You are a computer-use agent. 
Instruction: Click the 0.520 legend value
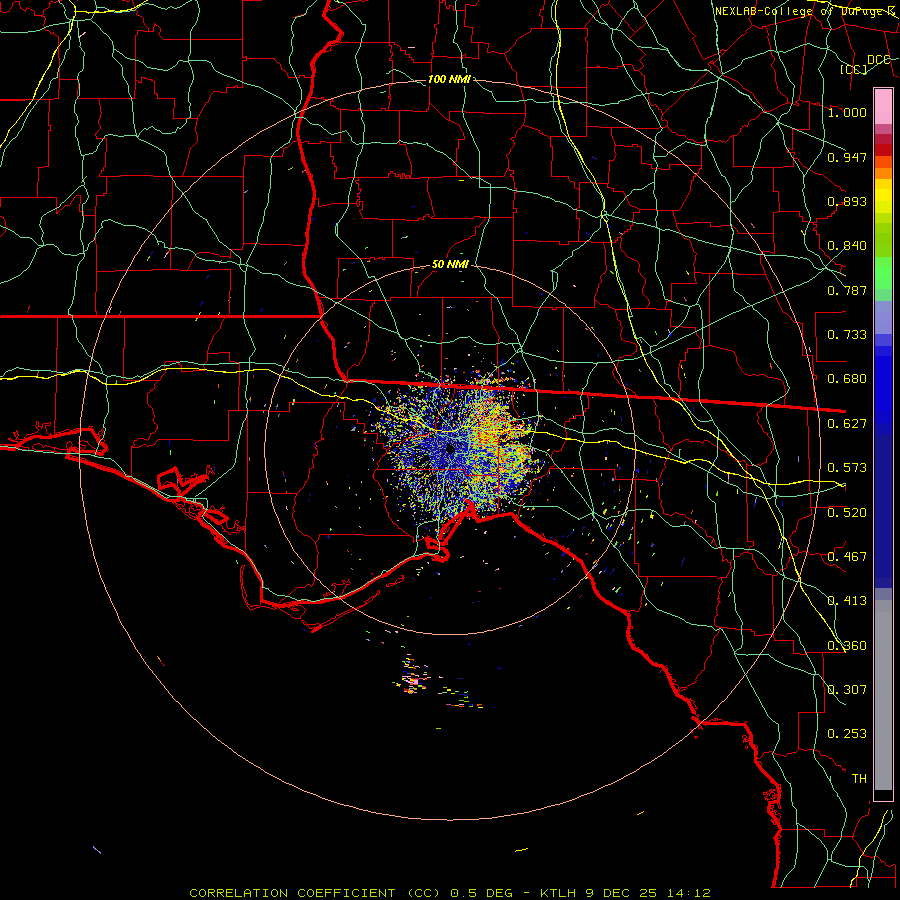(847, 513)
